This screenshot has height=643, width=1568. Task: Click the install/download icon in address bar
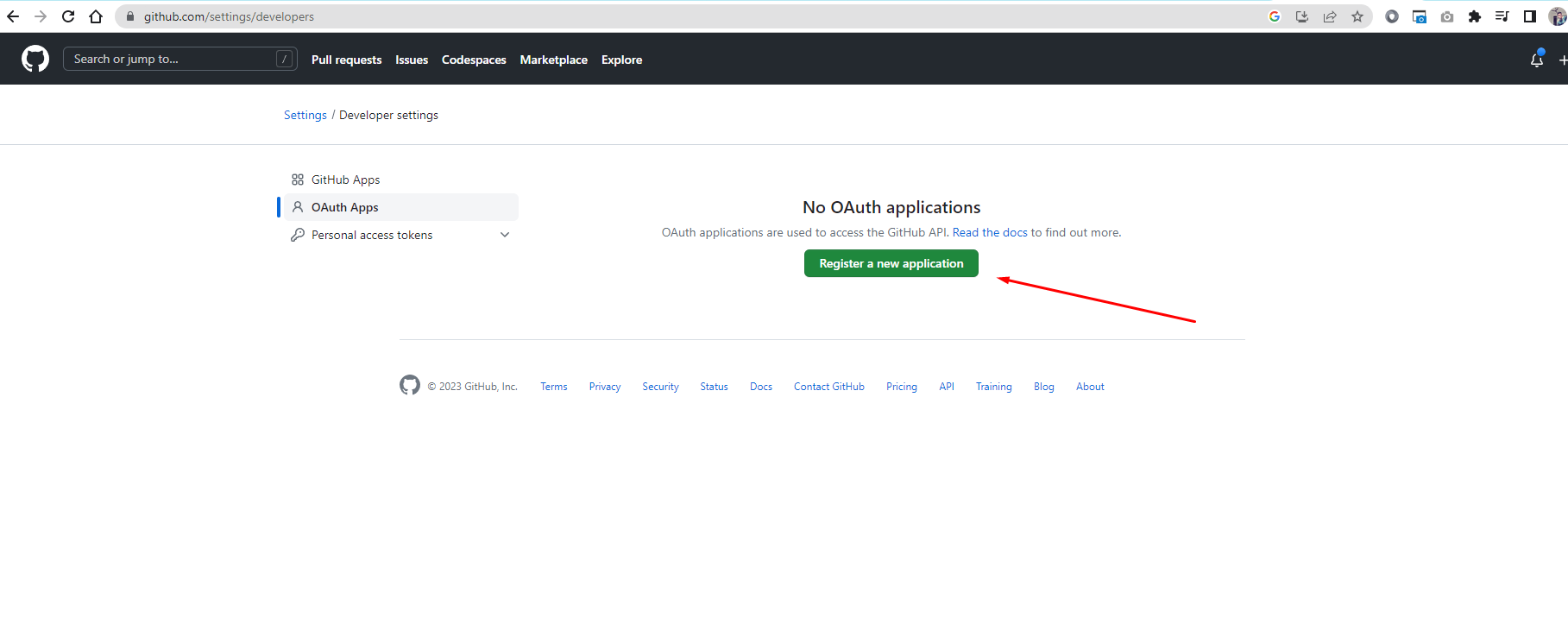1302,16
